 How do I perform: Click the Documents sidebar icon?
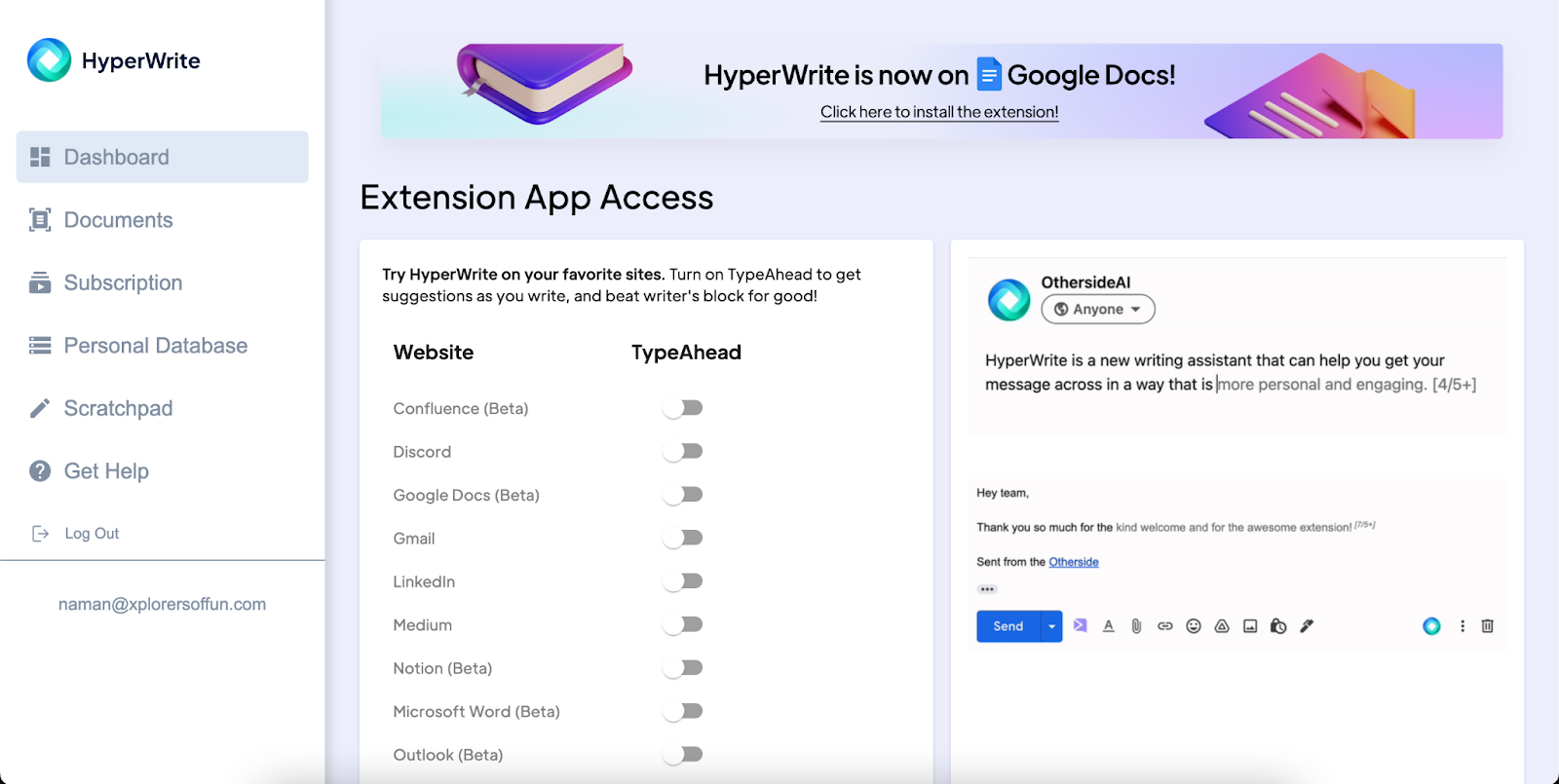coord(40,220)
